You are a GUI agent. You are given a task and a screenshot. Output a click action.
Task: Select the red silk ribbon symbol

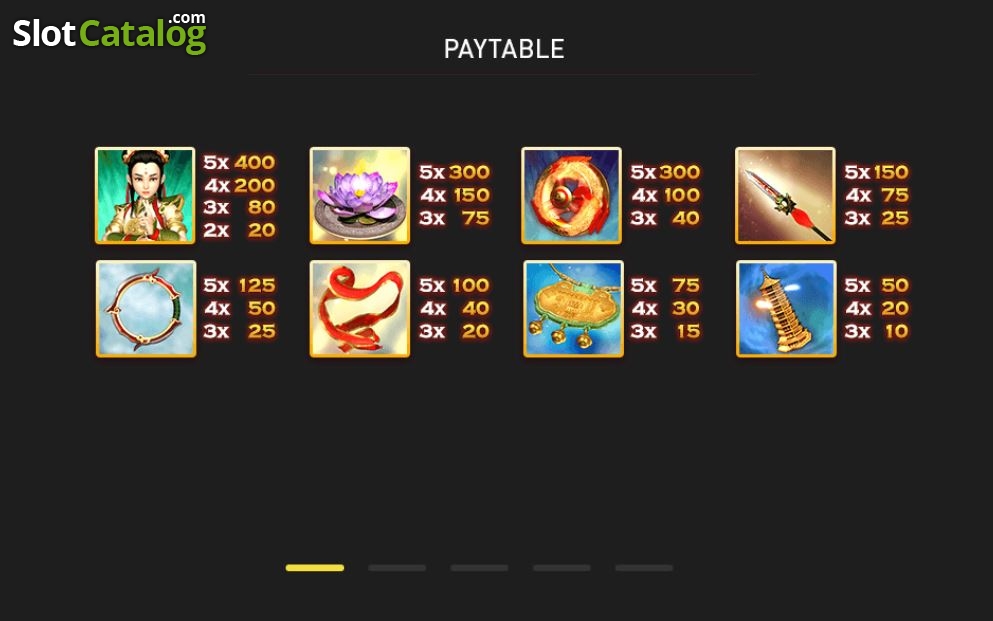(x=360, y=308)
